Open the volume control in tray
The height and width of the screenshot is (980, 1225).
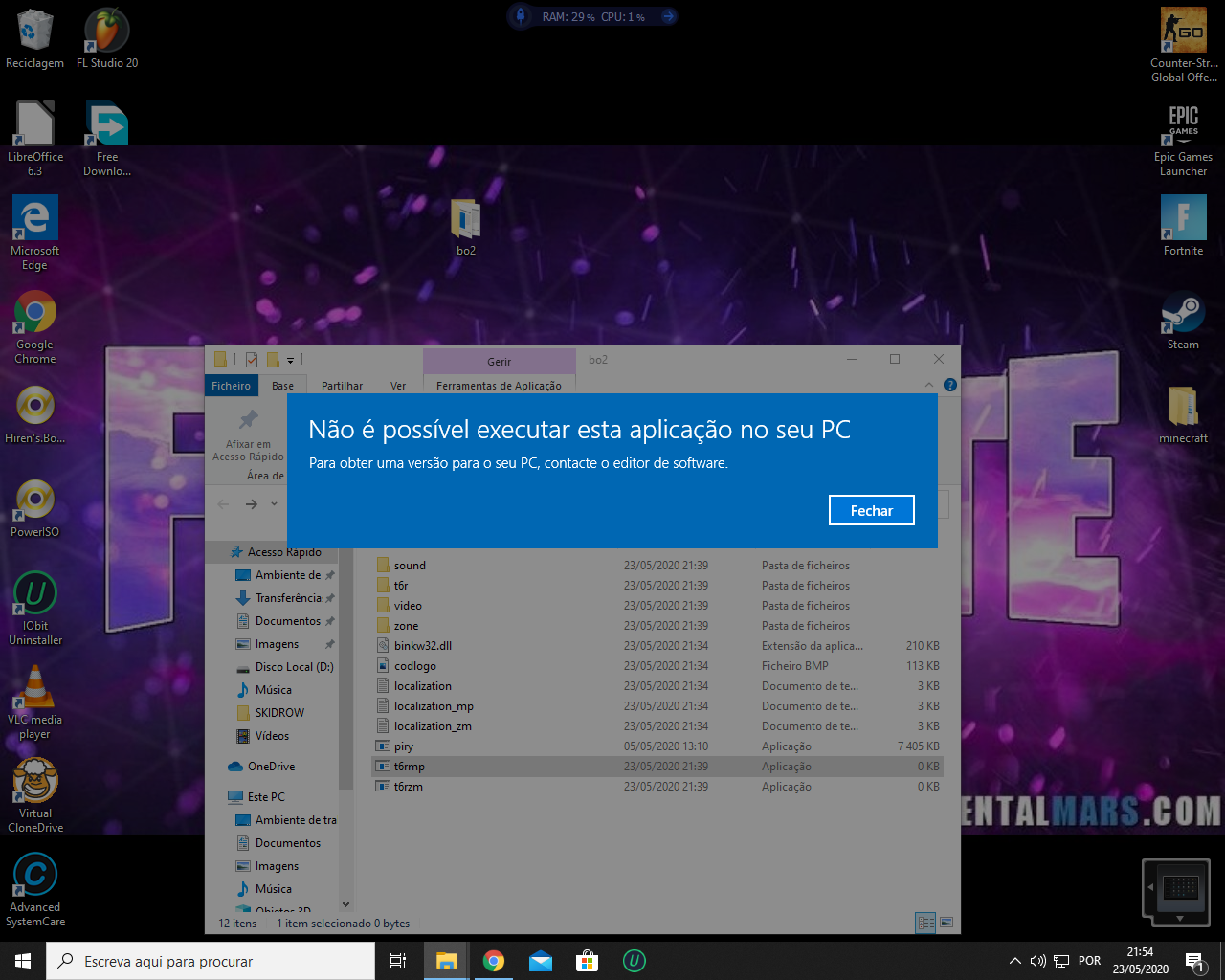pyautogui.click(x=1038, y=961)
